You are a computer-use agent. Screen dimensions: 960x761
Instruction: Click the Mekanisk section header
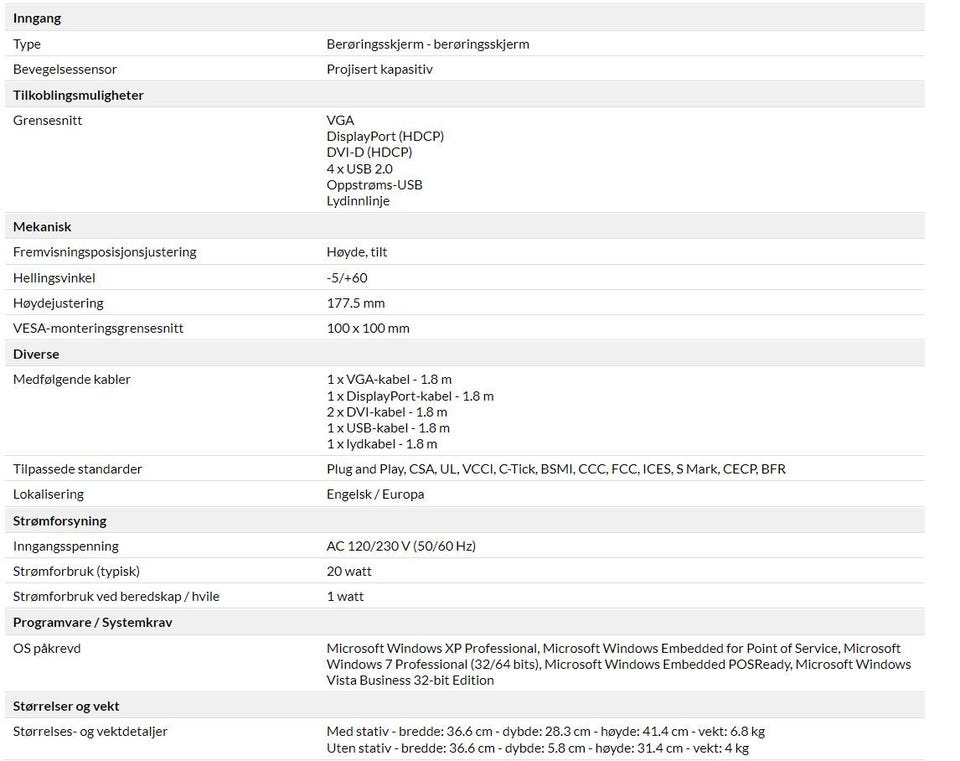(42, 227)
